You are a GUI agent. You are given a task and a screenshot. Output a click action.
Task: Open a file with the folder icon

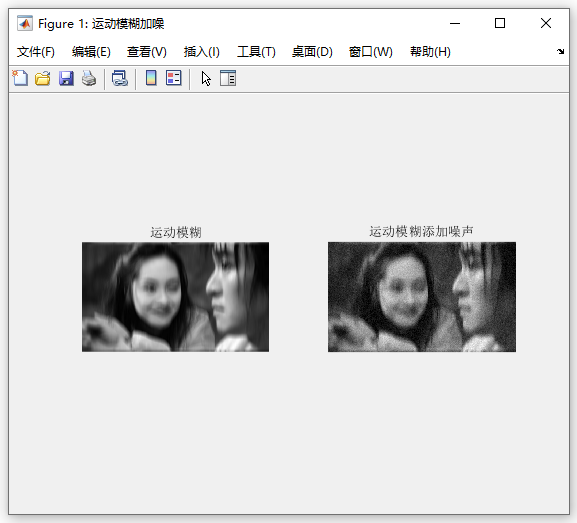coord(43,78)
